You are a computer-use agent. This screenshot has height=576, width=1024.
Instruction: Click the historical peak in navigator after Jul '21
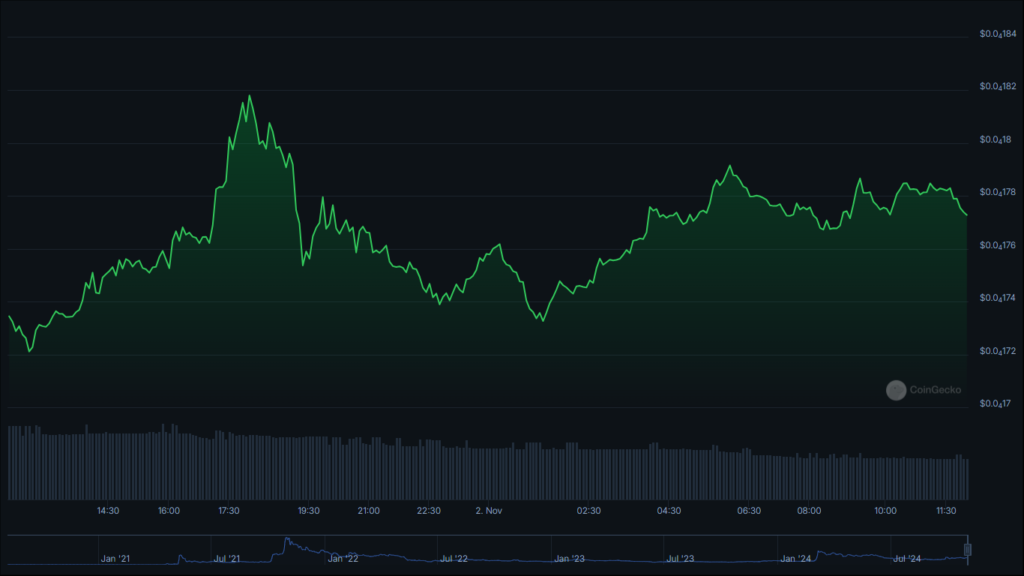287,540
